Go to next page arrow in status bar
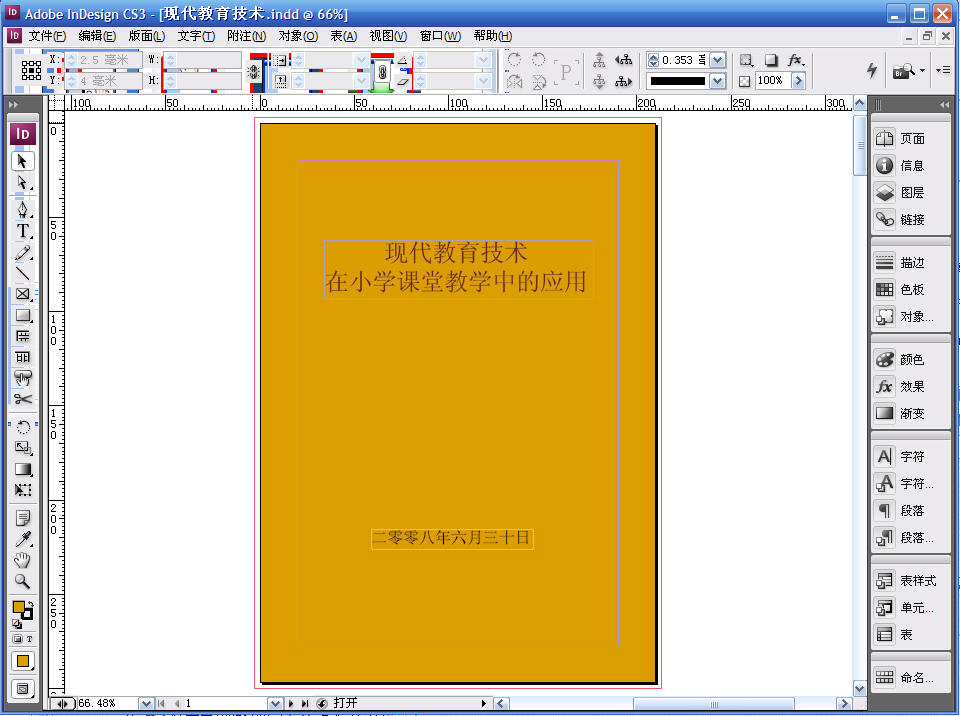Viewport: 960px width, 716px height. (291, 704)
